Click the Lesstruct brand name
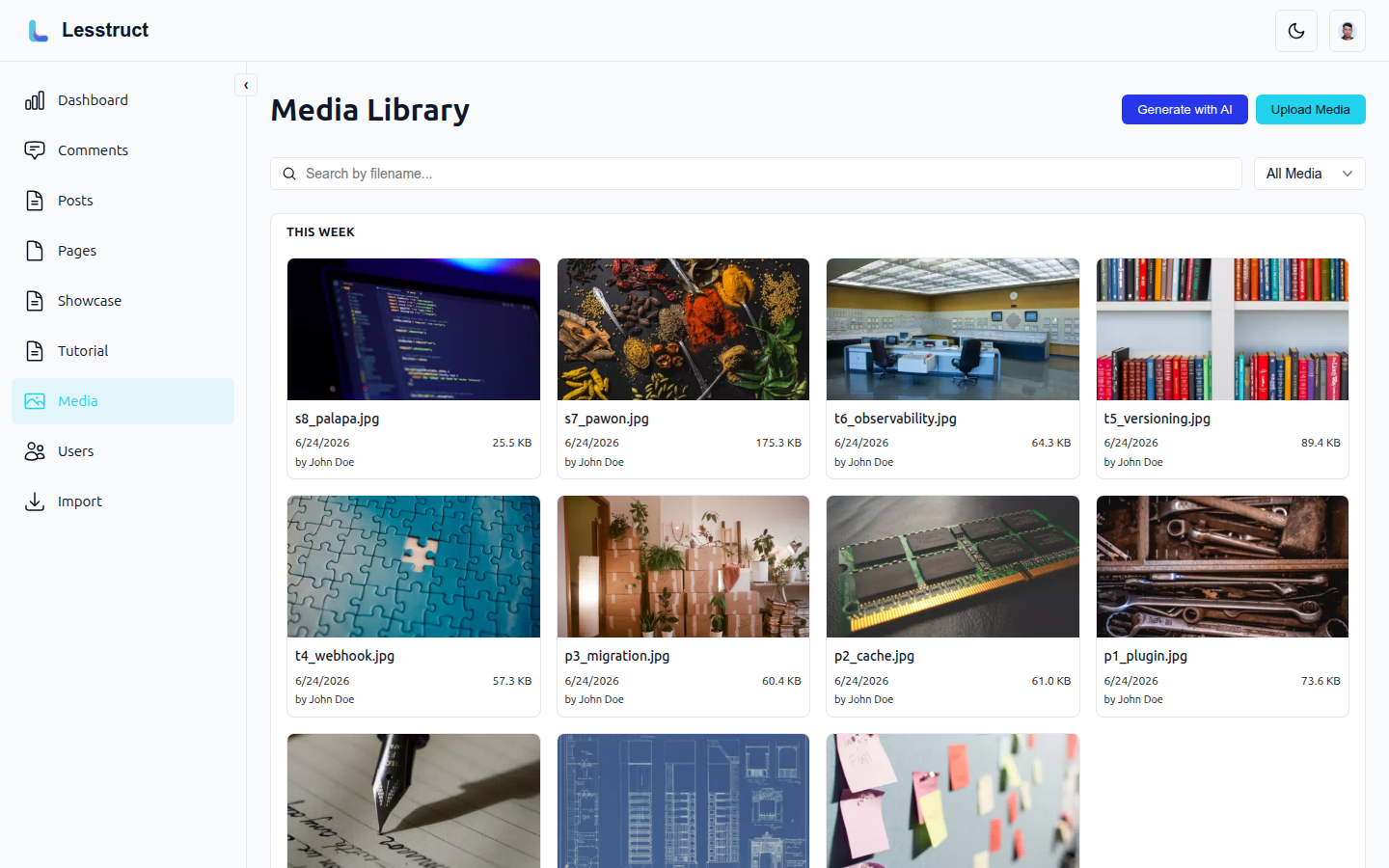Screen dimensions: 1389x868 (105, 30)
